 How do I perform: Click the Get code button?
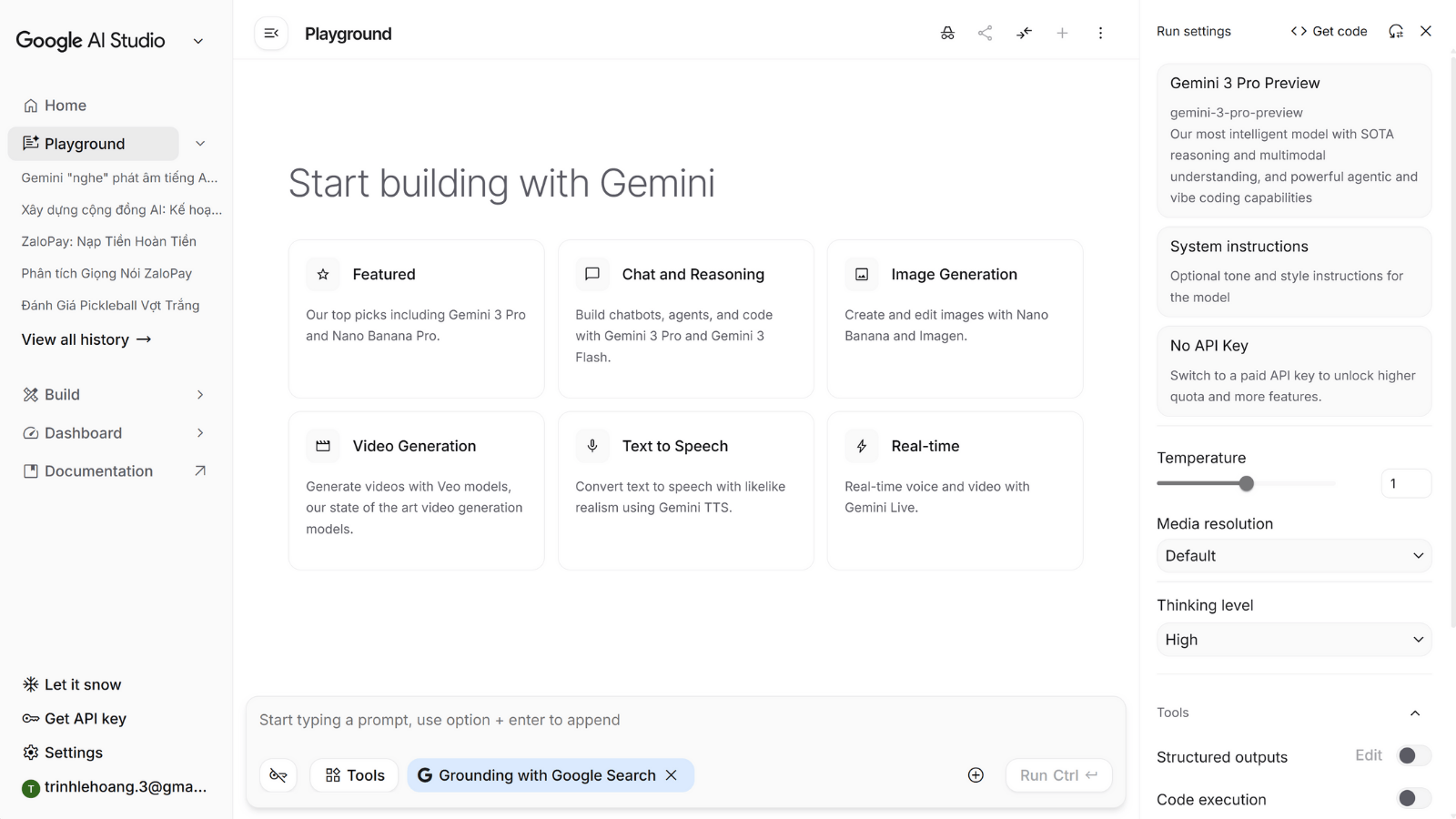[1329, 31]
